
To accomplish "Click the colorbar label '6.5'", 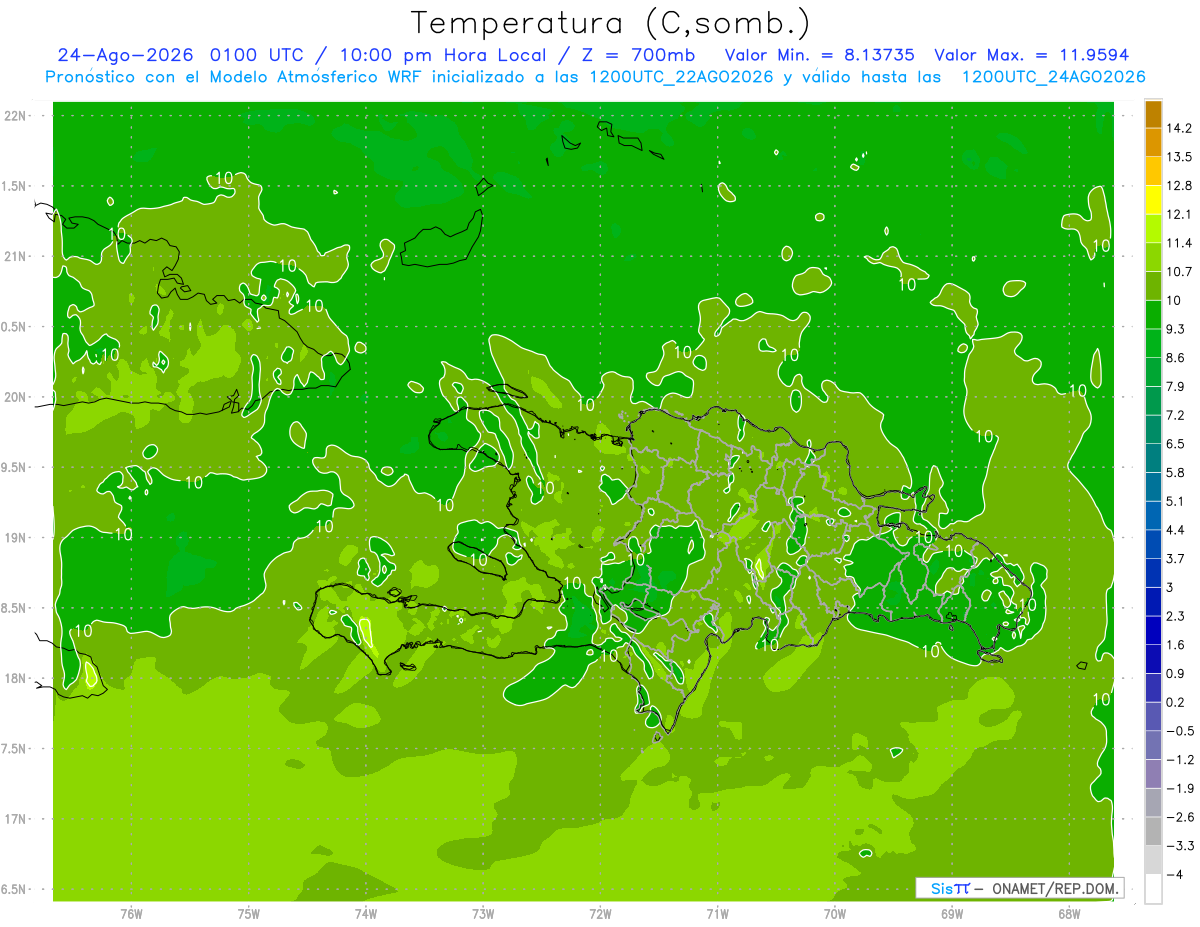I will click(x=1177, y=444).
